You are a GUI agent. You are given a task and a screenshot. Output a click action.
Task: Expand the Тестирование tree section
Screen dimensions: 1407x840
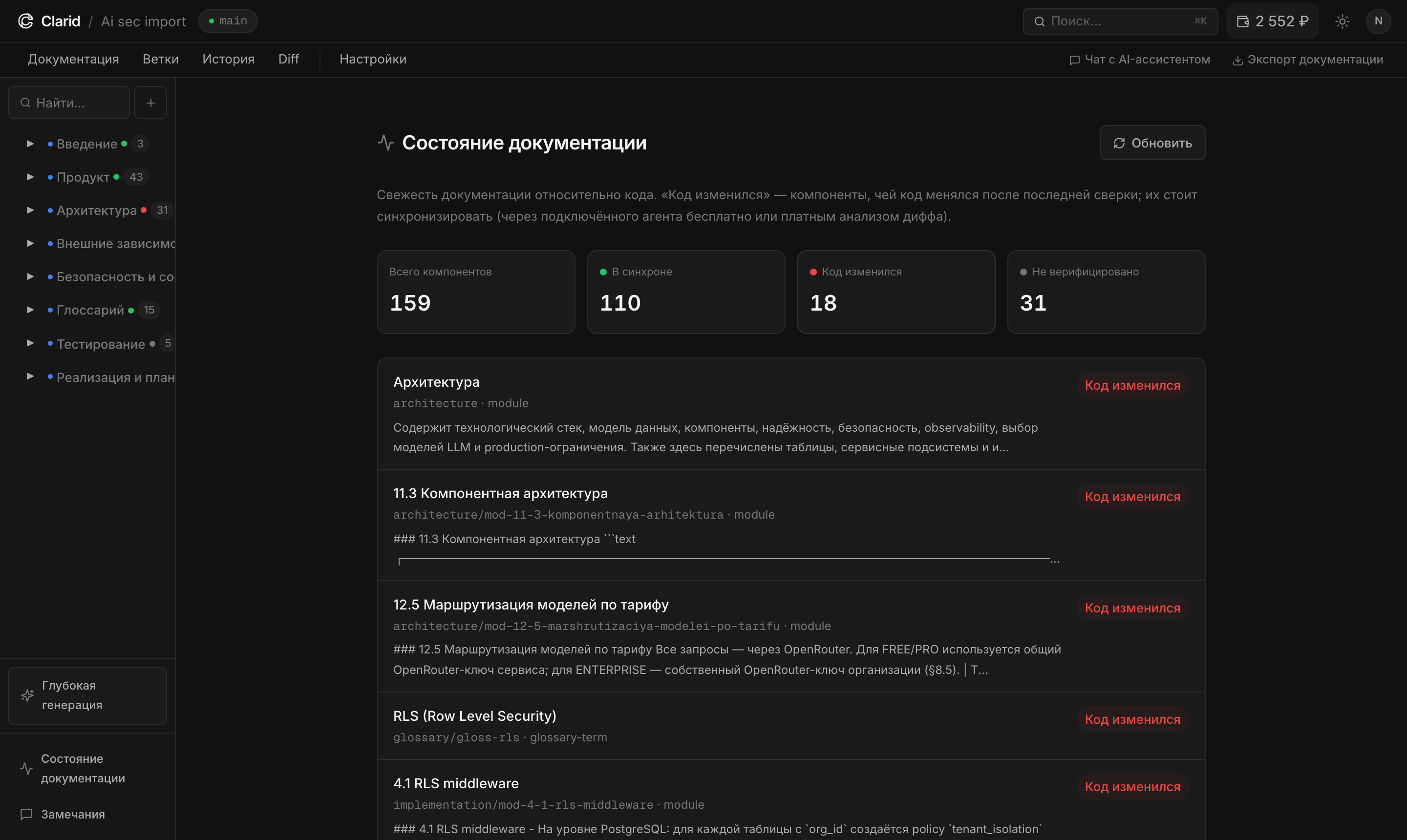30,343
